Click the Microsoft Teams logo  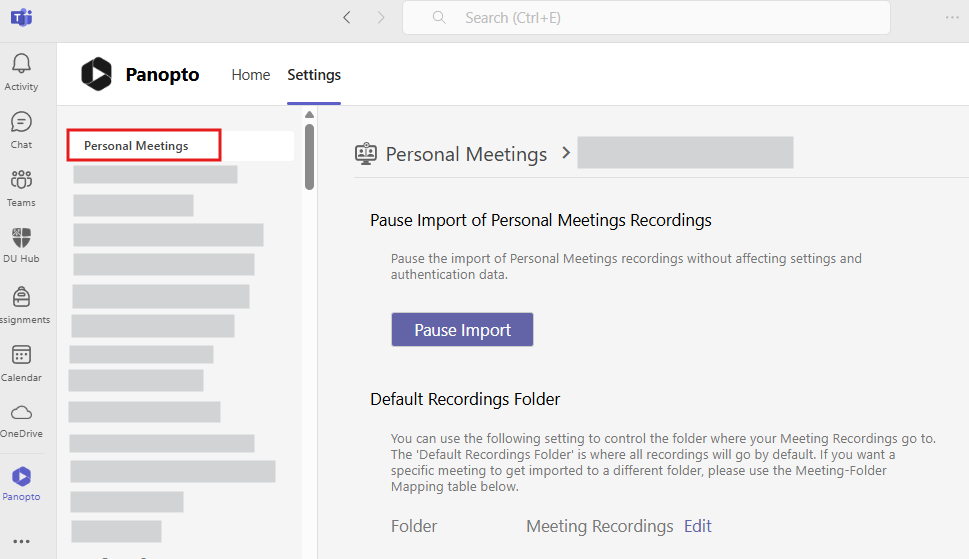[22, 17]
